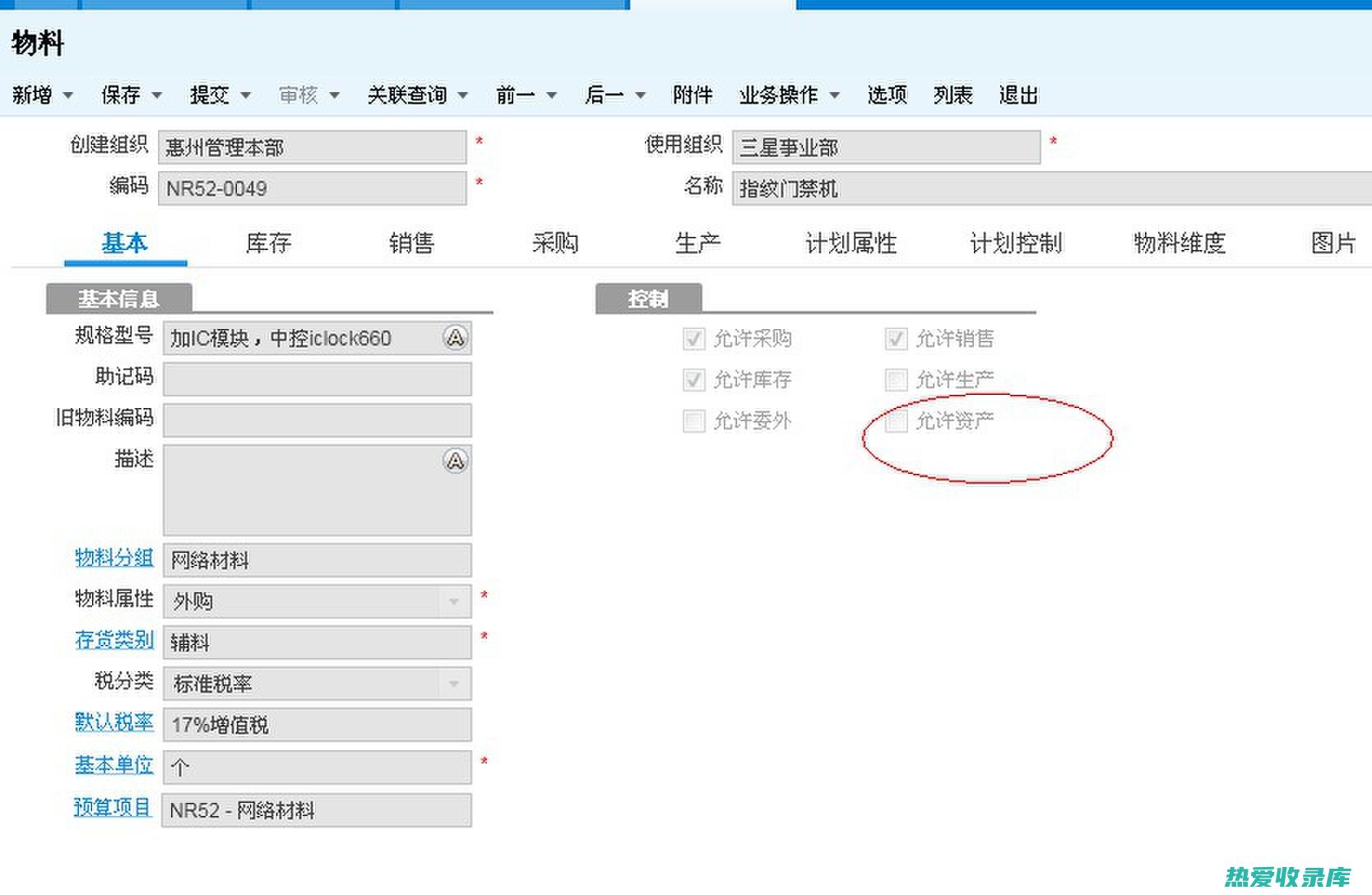Screen dimensions: 1372x895
Task: Click 退出 in the toolbar
Action: pyautogui.click(x=1018, y=95)
